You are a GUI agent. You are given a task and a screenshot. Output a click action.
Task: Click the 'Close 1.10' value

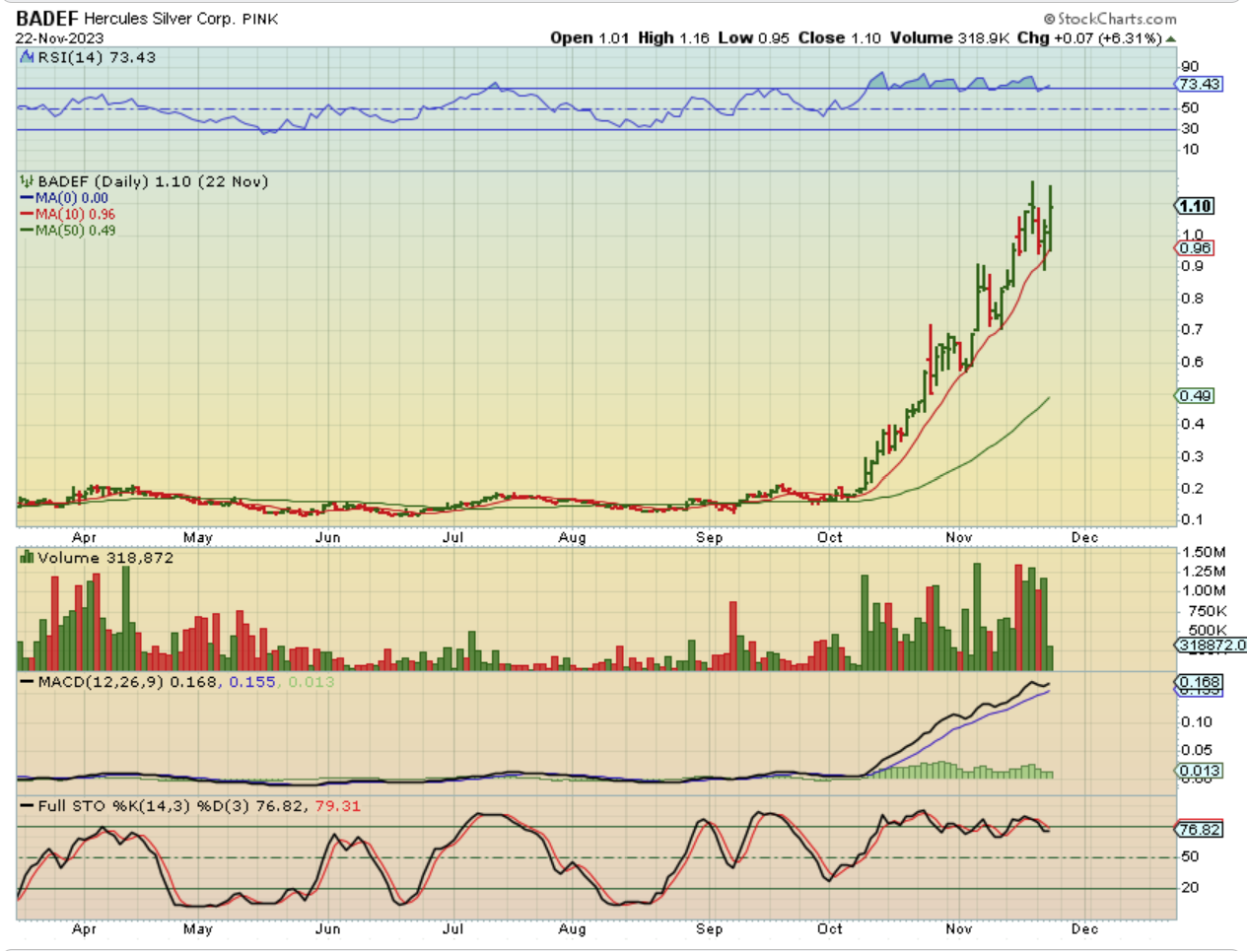point(840,38)
